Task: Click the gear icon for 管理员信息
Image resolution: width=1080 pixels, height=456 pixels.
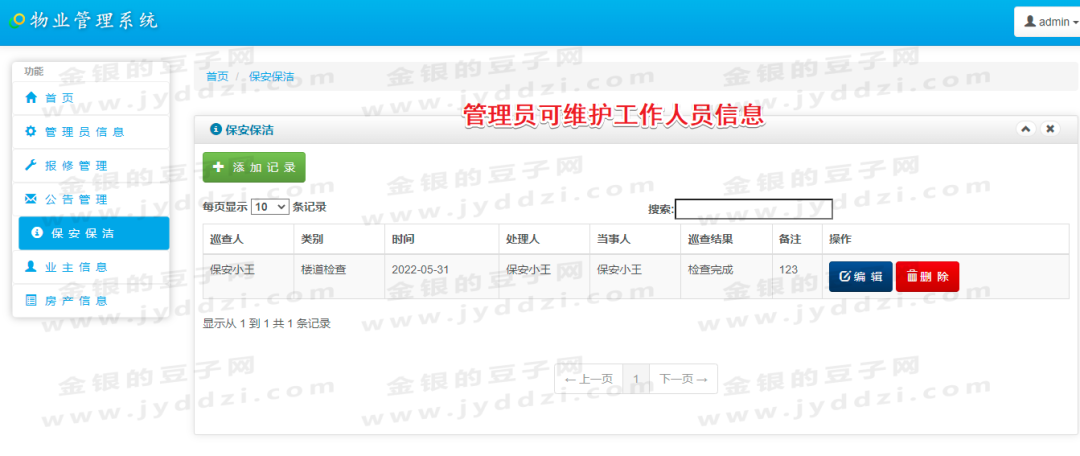Action: pos(30,132)
